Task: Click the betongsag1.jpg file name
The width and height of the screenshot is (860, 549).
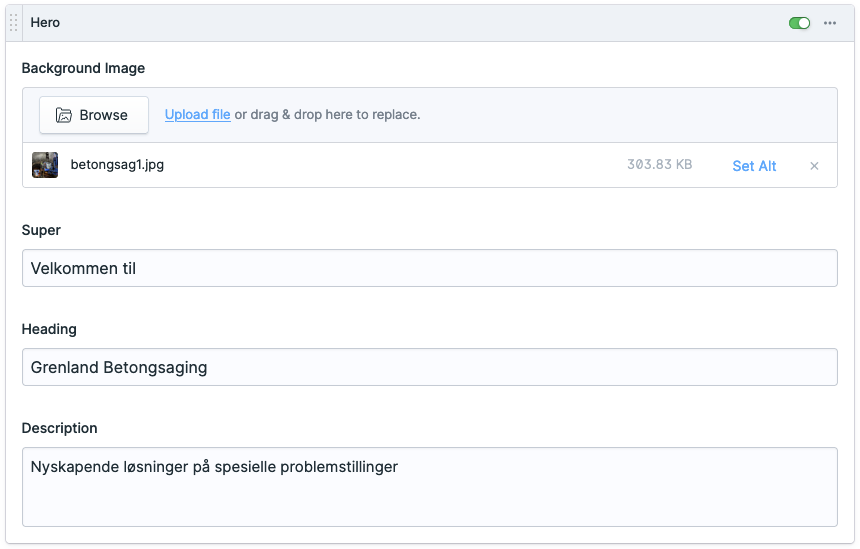Action: (x=117, y=165)
